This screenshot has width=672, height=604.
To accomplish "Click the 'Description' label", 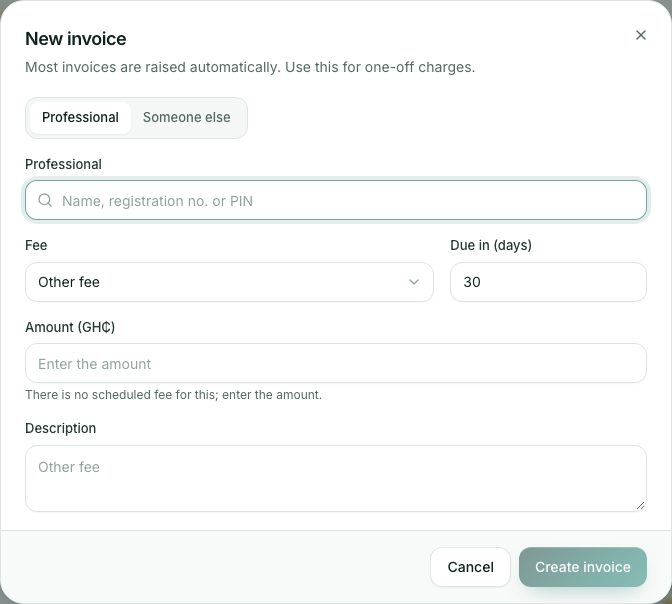I will pos(60,428).
